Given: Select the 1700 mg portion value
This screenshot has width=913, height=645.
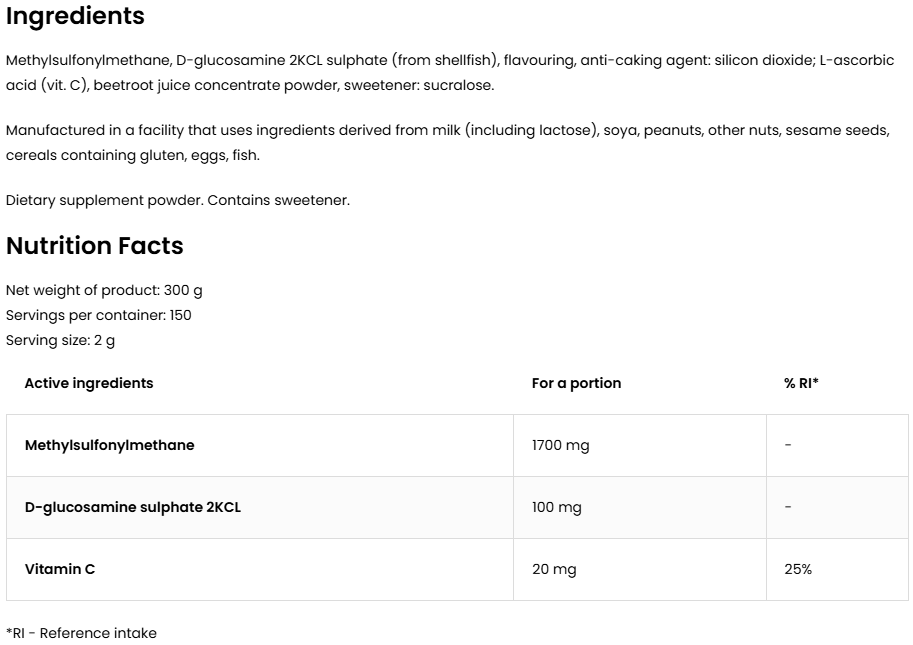Looking at the screenshot, I should pyautogui.click(x=560, y=445).
